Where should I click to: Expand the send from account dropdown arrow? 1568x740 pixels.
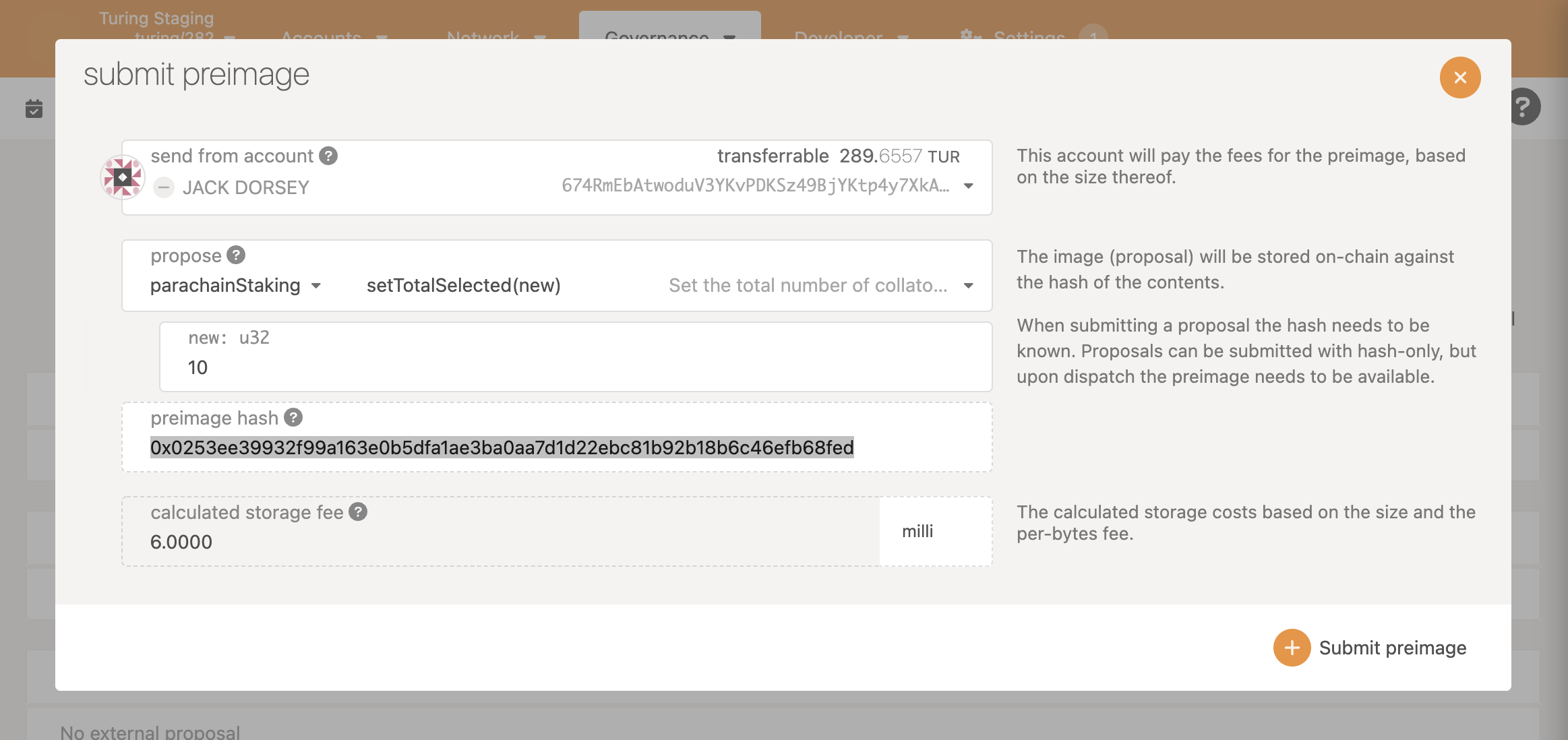[x=969, y=186]
